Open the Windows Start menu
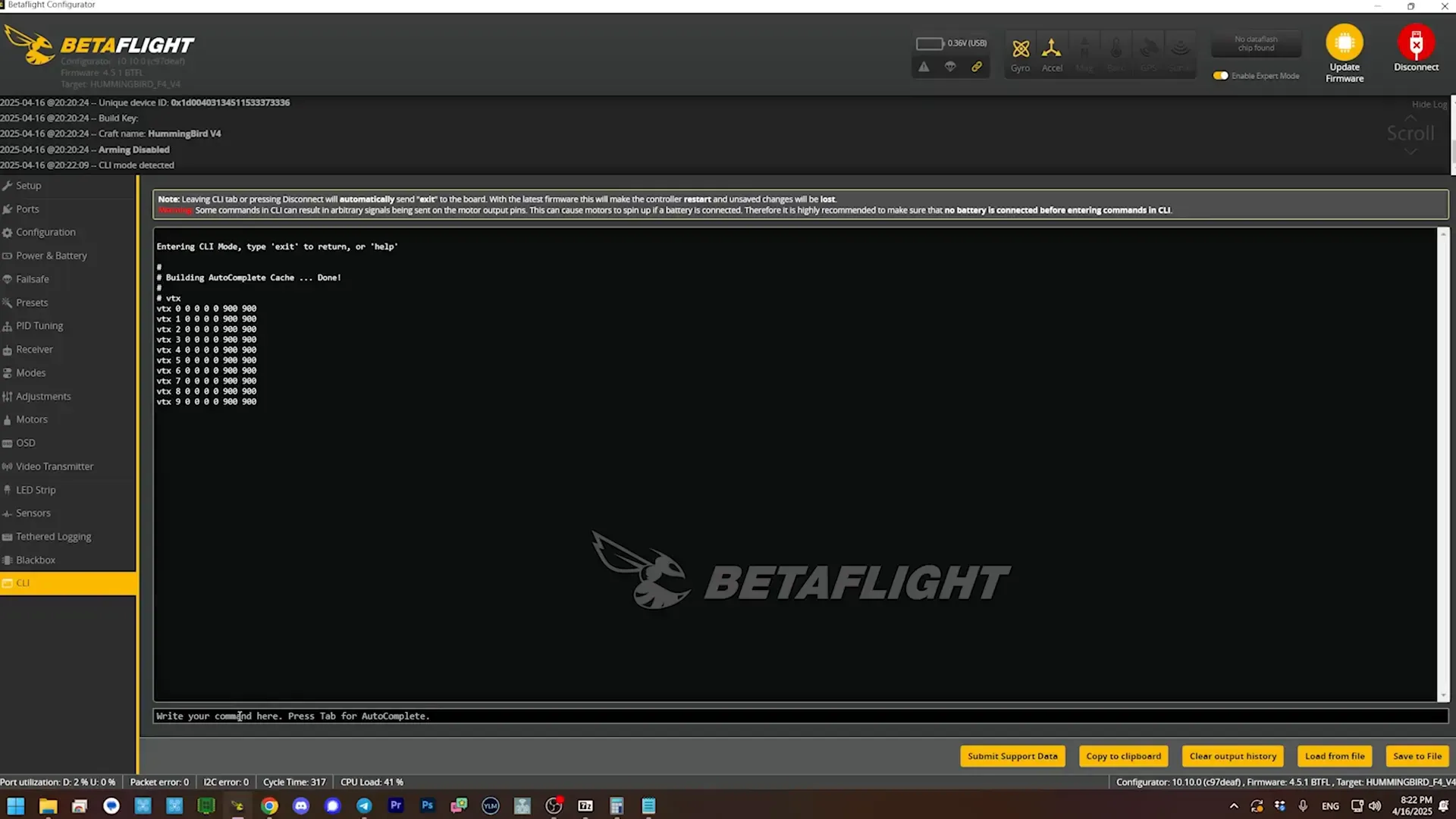Viewport: 1456px width, 819px height. tap(16, 805)
